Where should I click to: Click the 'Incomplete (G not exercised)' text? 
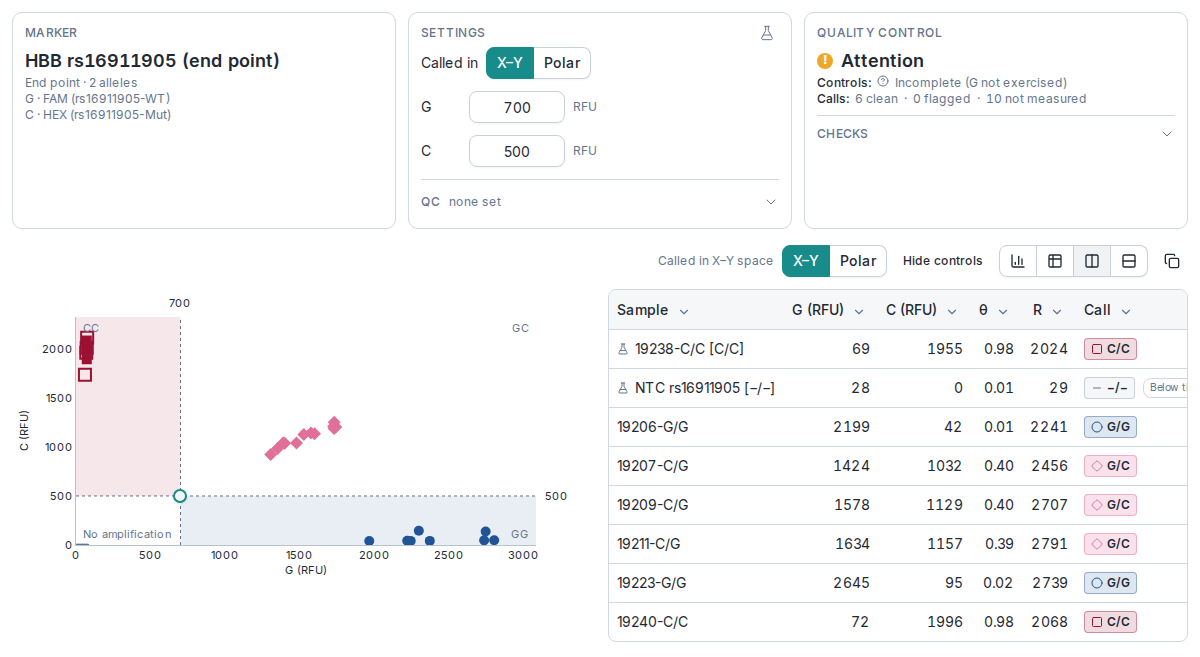click(x=981, y=83)
